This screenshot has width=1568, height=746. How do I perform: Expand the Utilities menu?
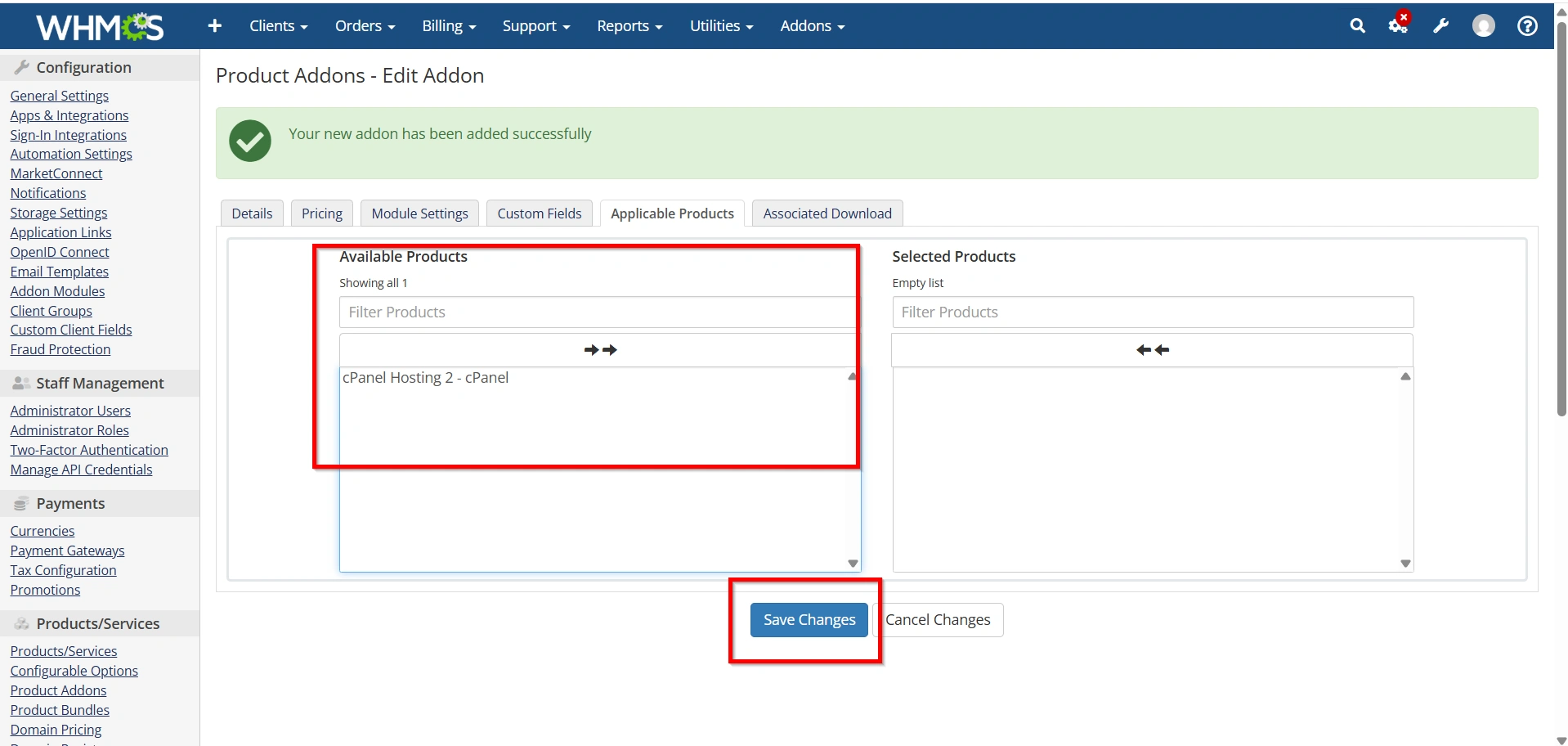pyautogui.click(x=721, y=26)
